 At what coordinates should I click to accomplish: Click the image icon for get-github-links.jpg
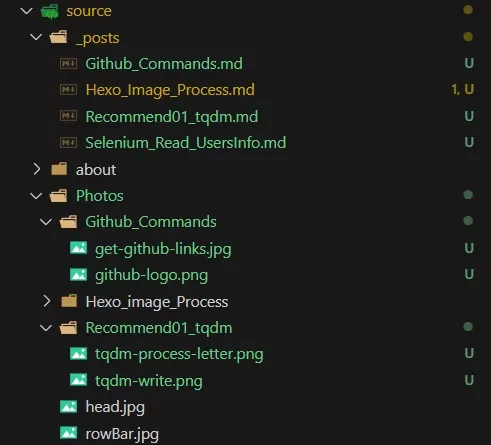78,248
